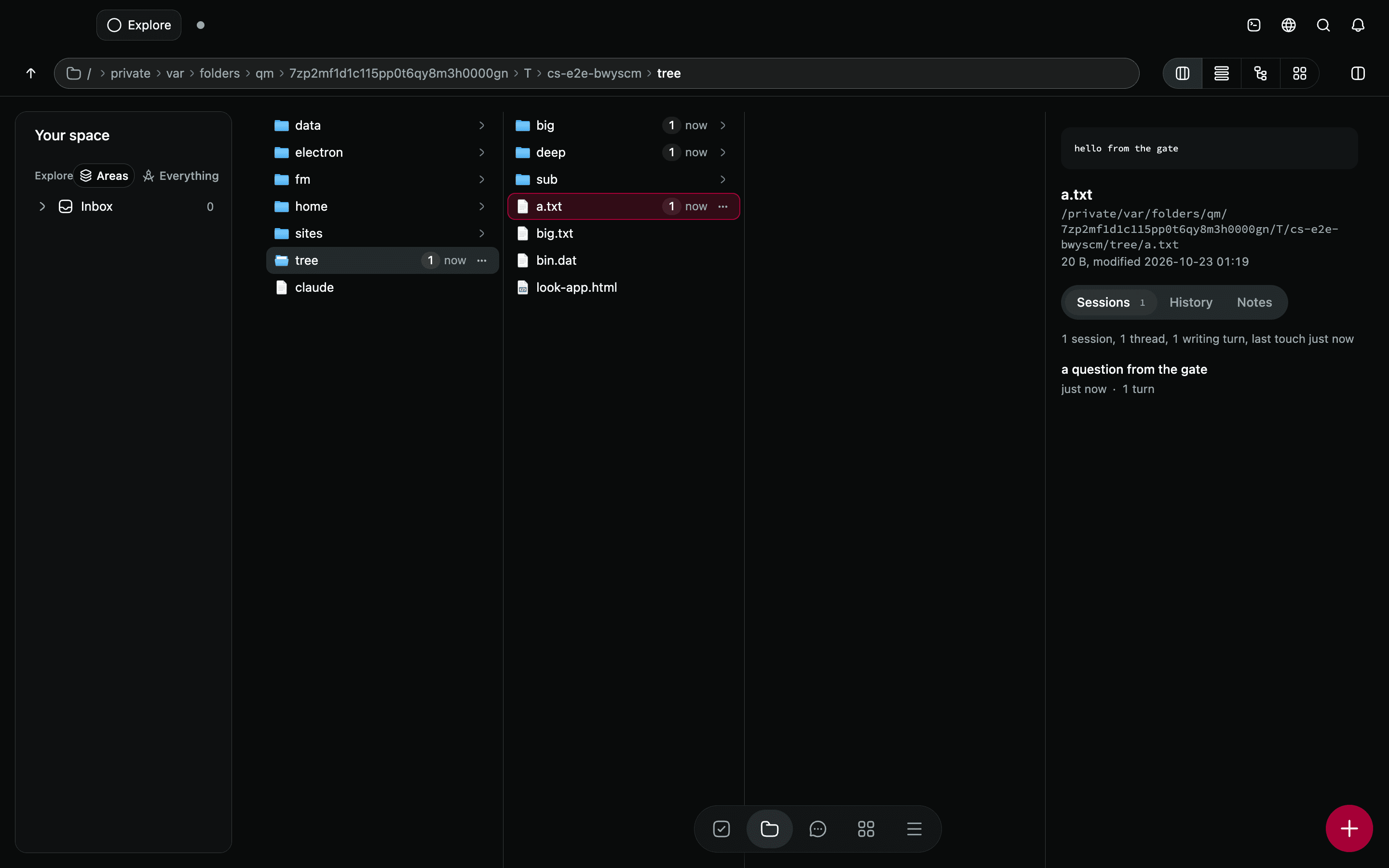Click 'cs-e2e-bwyscm' breadcrumb segment
Screen dimensions: 1389x868
(594, 73)
